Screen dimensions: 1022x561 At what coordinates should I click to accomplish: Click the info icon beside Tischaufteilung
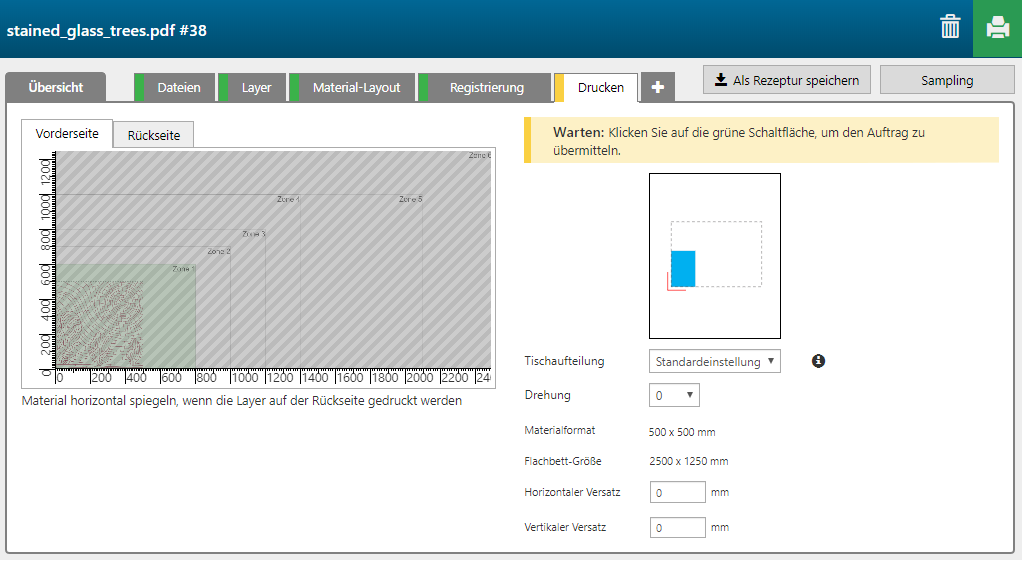818,361
